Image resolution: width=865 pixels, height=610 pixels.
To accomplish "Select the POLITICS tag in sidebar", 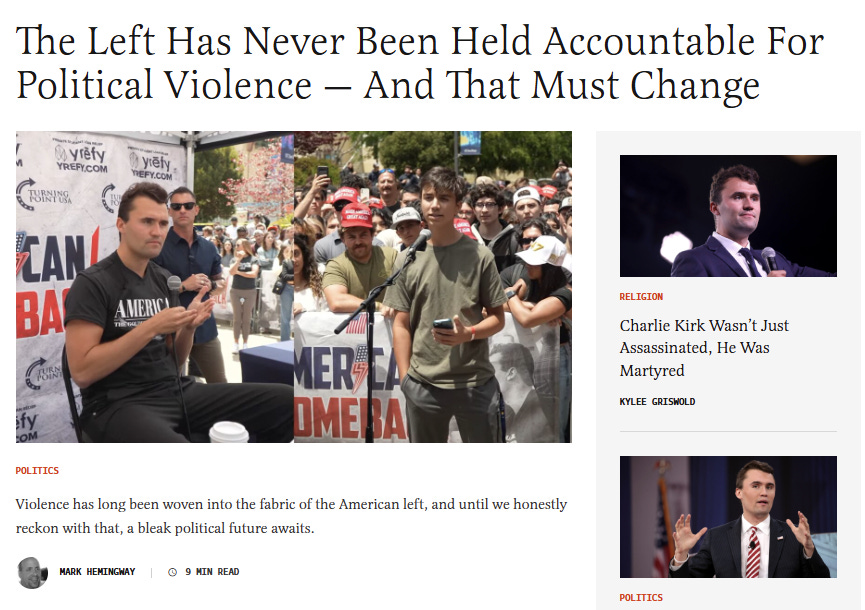I will pyautogui.click(x=641, y=597).
